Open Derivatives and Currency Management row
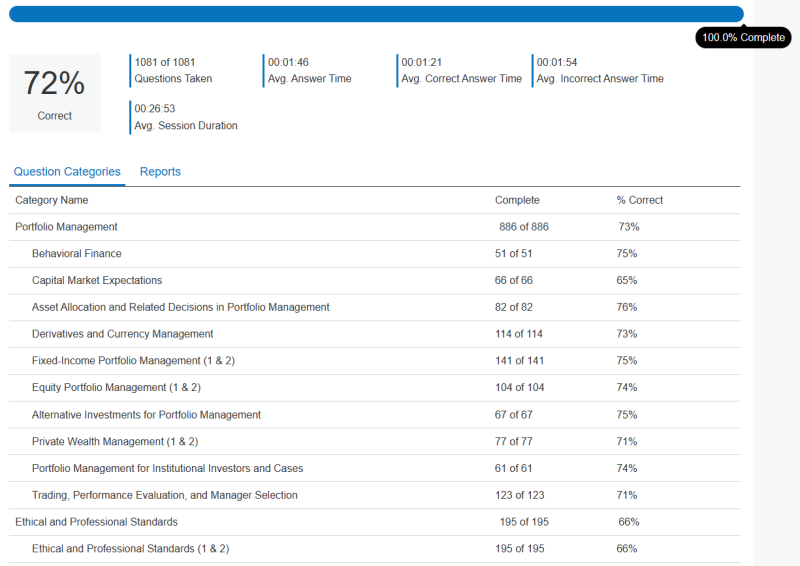The height and width of the screenshot is (566, 800). pyautogui.click(x=123, y=334)
